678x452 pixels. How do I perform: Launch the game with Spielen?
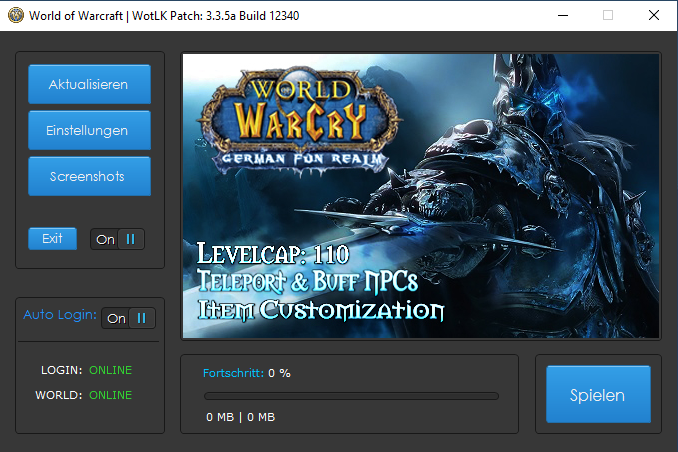click(598, 394)
